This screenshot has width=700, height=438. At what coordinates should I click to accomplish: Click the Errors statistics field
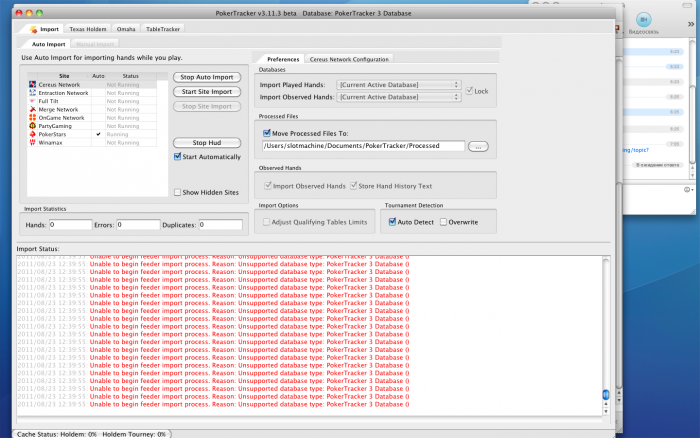click(x=138, y=225)
